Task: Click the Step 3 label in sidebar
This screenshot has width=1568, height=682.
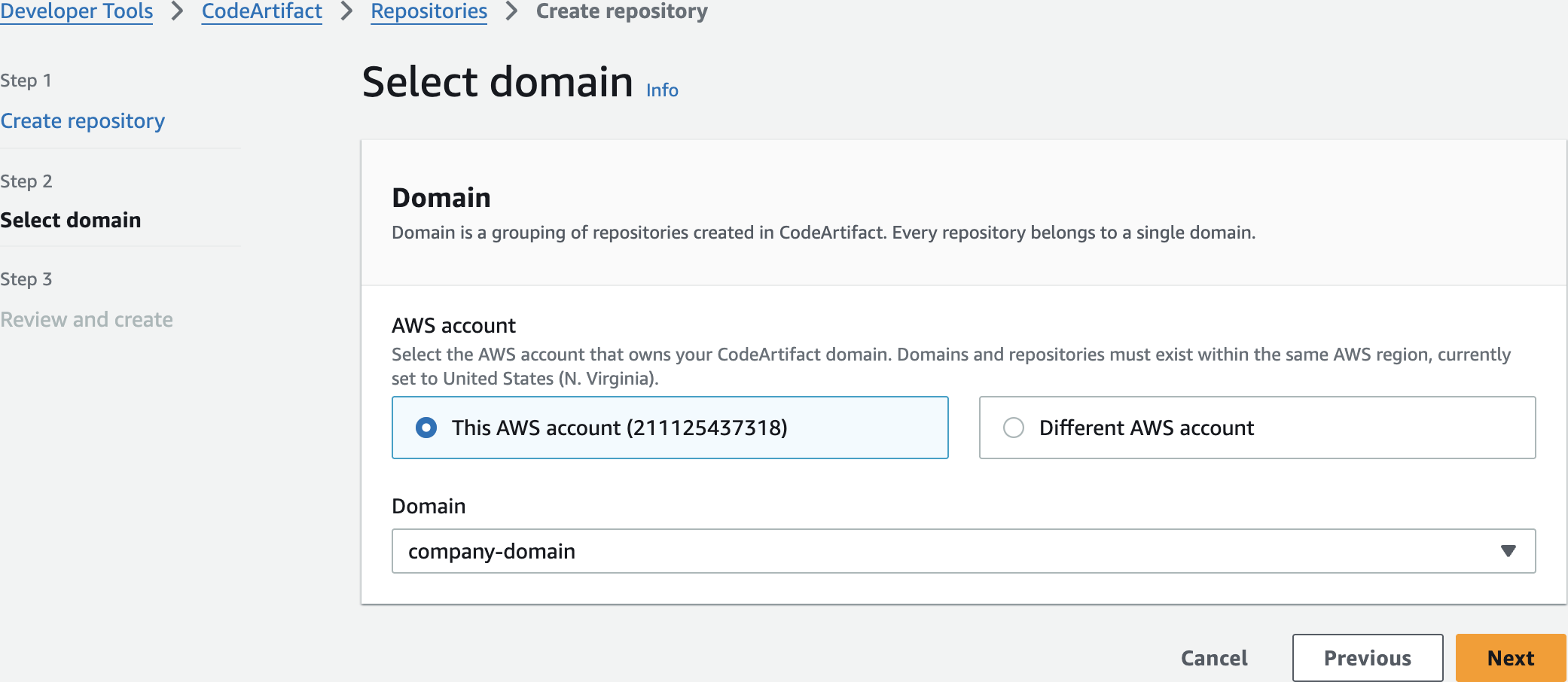Action: [x=26, y=279]
